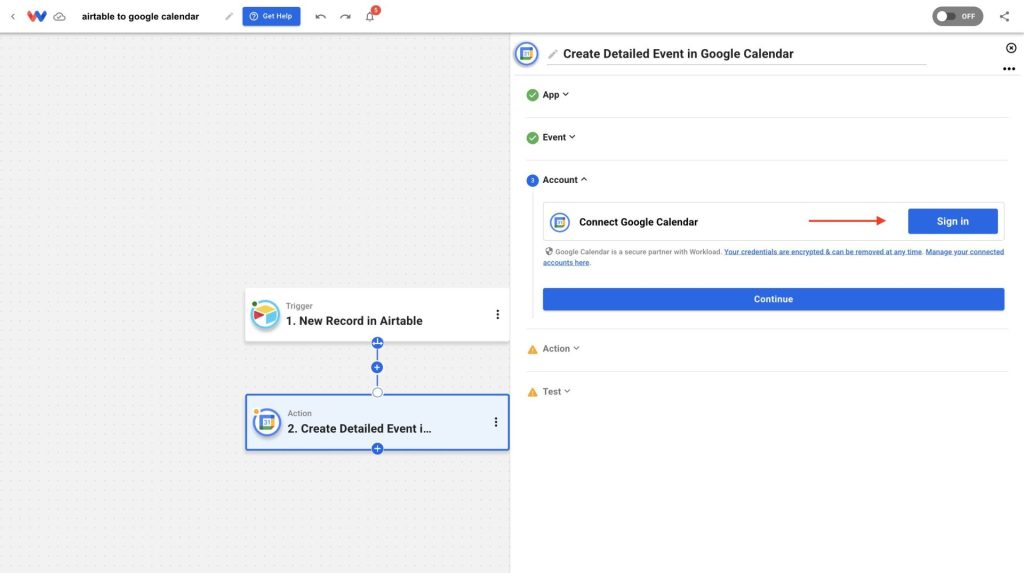Click the Action section warning icon

[x=532, y=350]
